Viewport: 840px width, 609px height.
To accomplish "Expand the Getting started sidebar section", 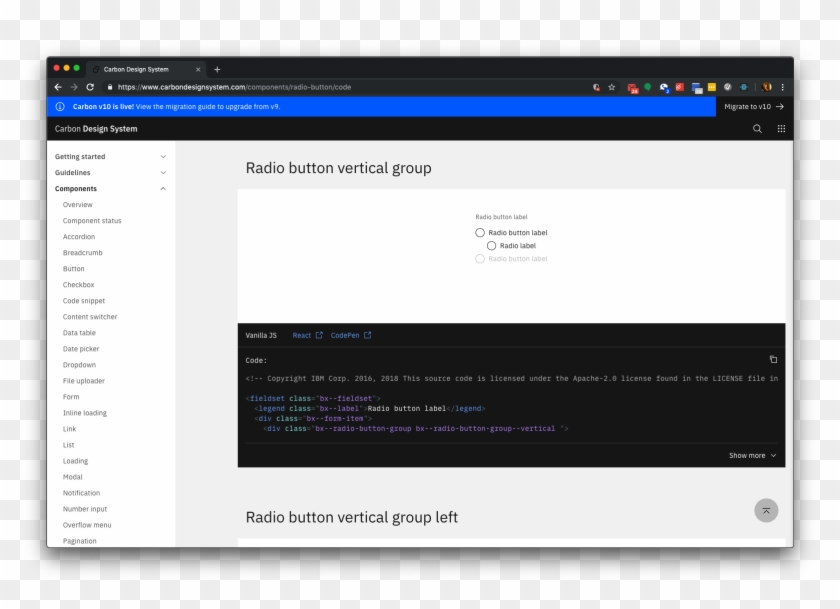I will (x=163, y=157).
